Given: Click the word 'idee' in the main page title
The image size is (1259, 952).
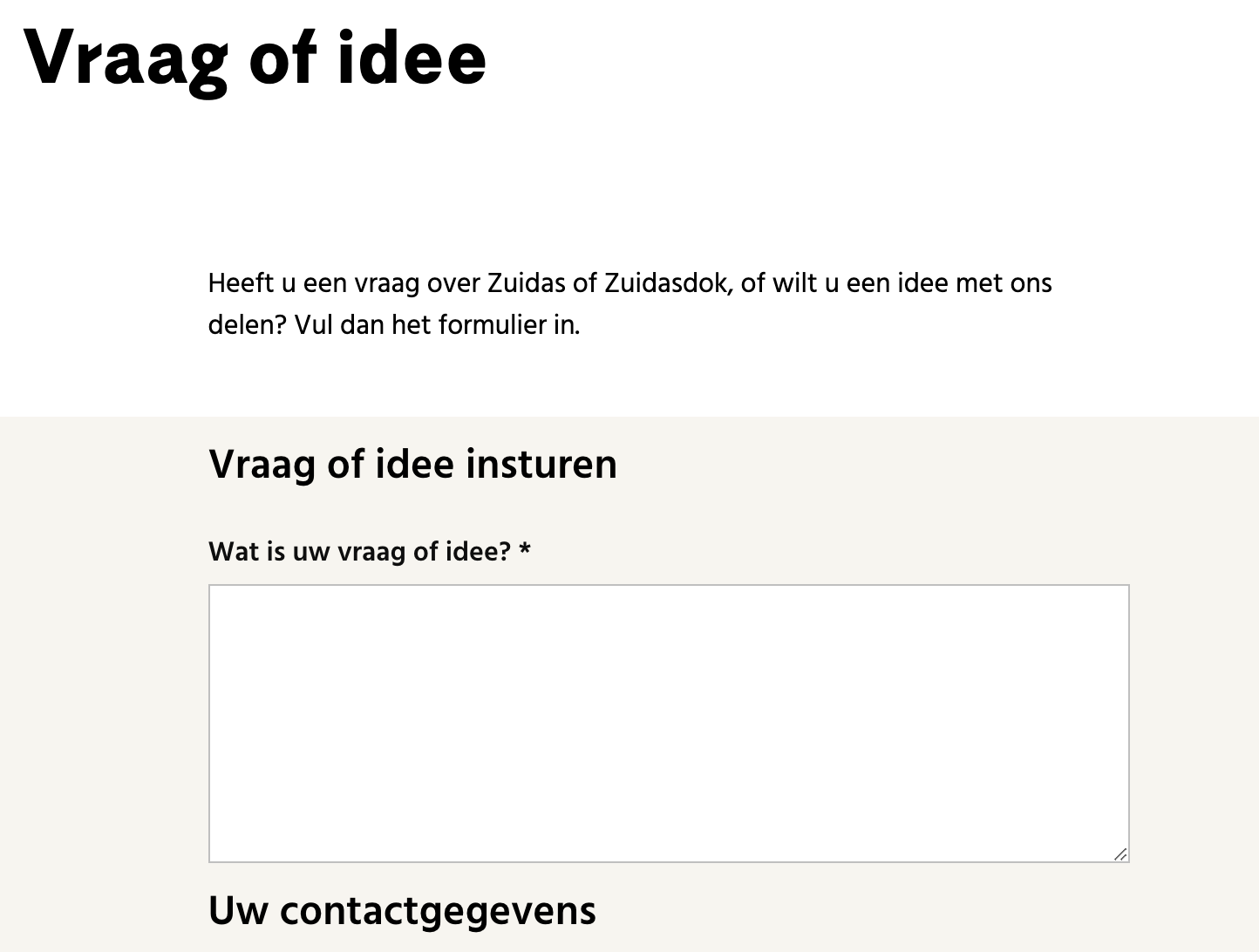Looking at the screenshot, I should pos(412,59).
